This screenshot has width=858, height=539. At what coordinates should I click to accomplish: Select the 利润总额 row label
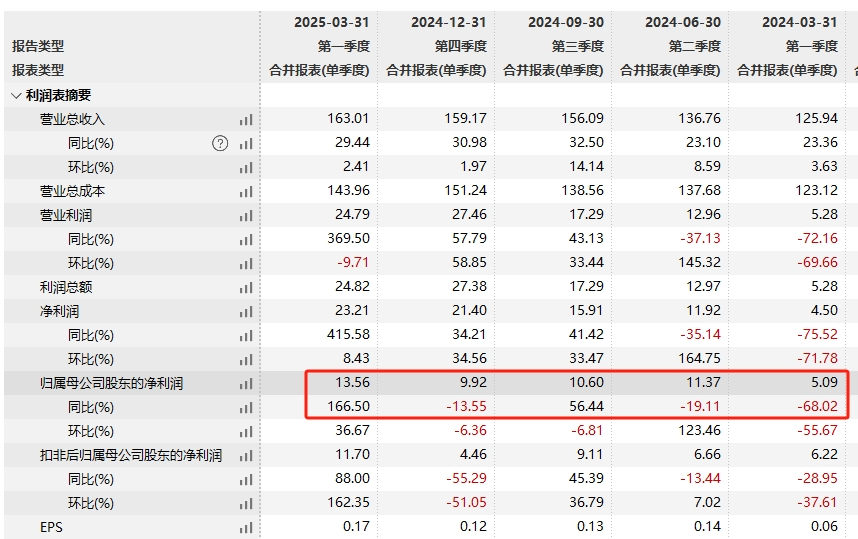66,287
